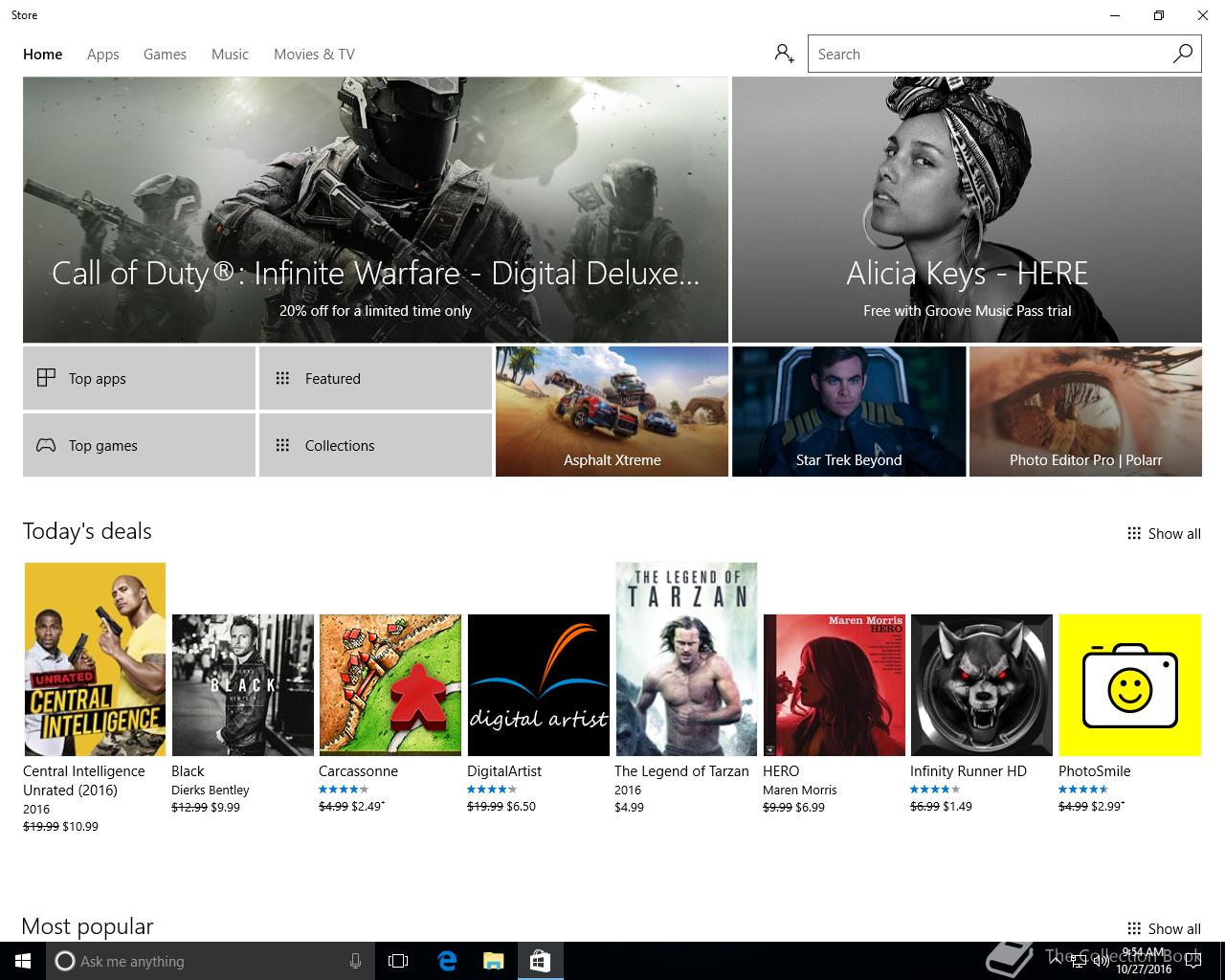Click the Carcassonne title text
1225x980 pixels.
click(358, 770)
